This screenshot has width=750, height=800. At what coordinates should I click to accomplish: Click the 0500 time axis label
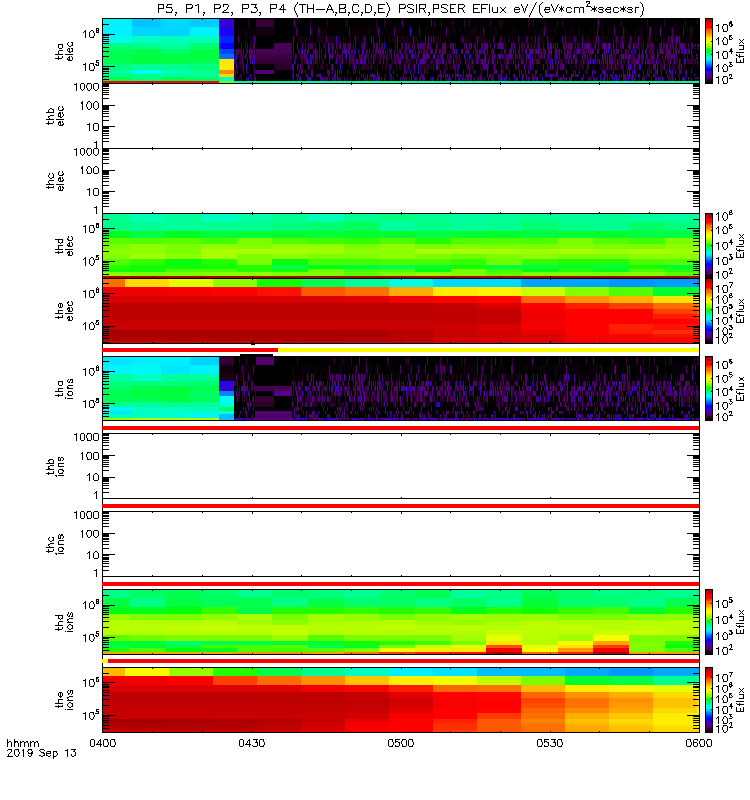click(x=401, y=743)
